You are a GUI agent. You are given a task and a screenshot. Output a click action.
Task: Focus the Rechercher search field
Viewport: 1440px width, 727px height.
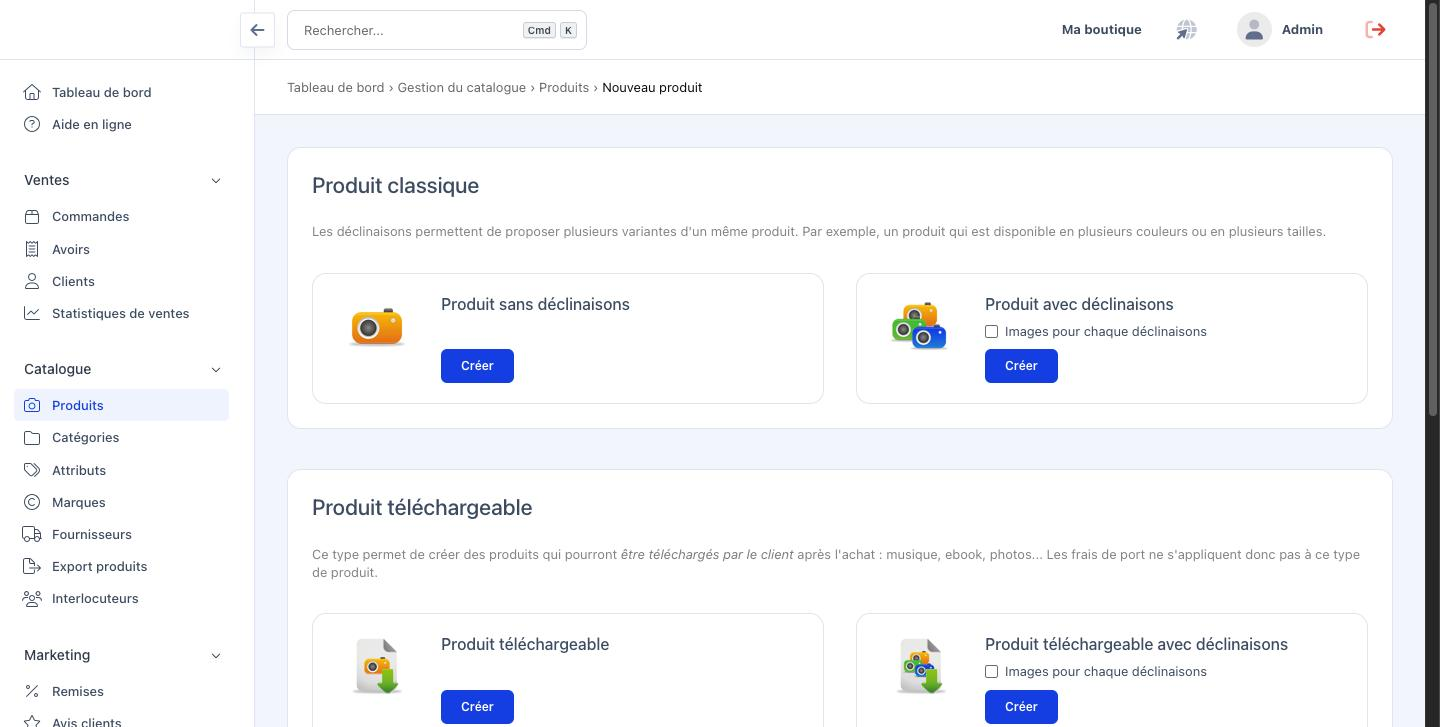pyautogui.click(x=437, y=30)
